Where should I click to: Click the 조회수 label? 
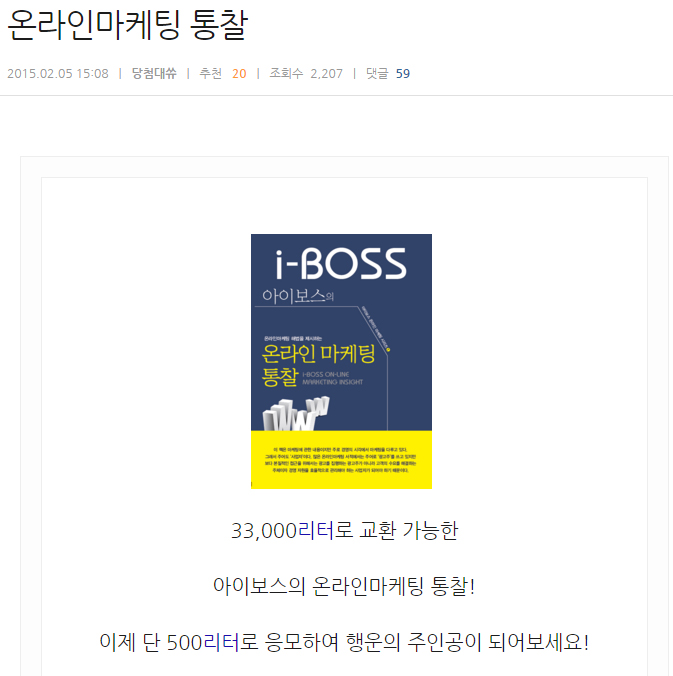pos(286,73)
